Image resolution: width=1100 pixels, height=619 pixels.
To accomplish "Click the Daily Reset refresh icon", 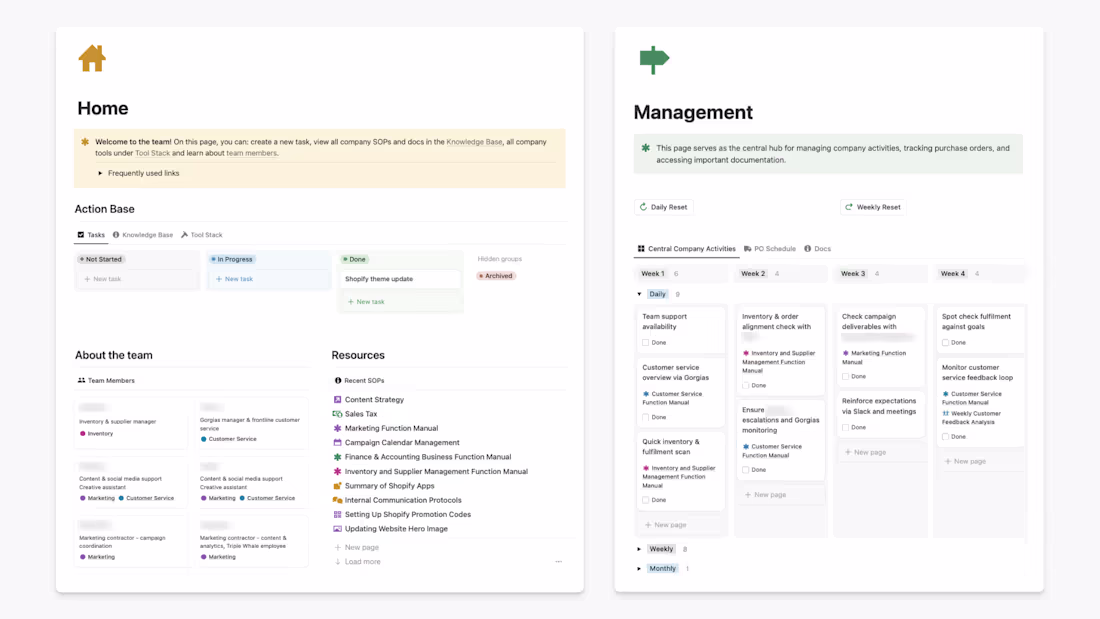I will pos(643,207).
